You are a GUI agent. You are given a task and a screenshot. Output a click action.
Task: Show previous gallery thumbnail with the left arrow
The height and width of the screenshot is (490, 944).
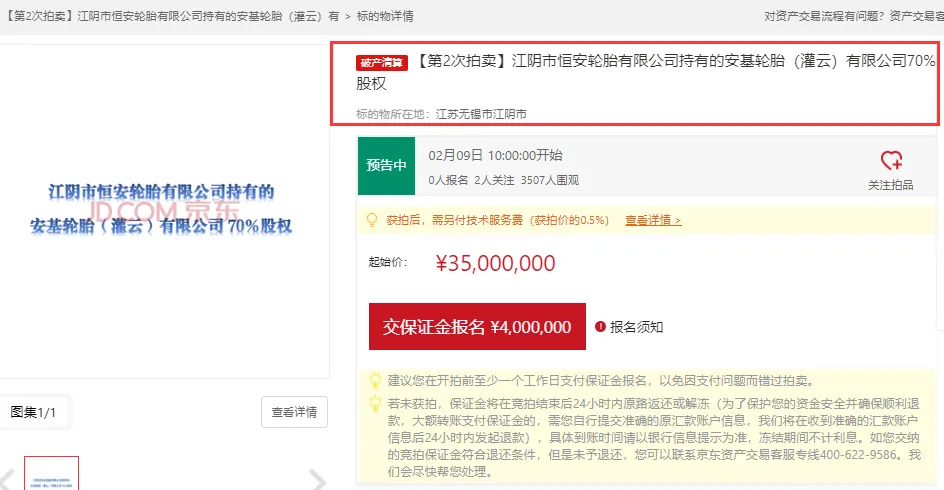7,480
